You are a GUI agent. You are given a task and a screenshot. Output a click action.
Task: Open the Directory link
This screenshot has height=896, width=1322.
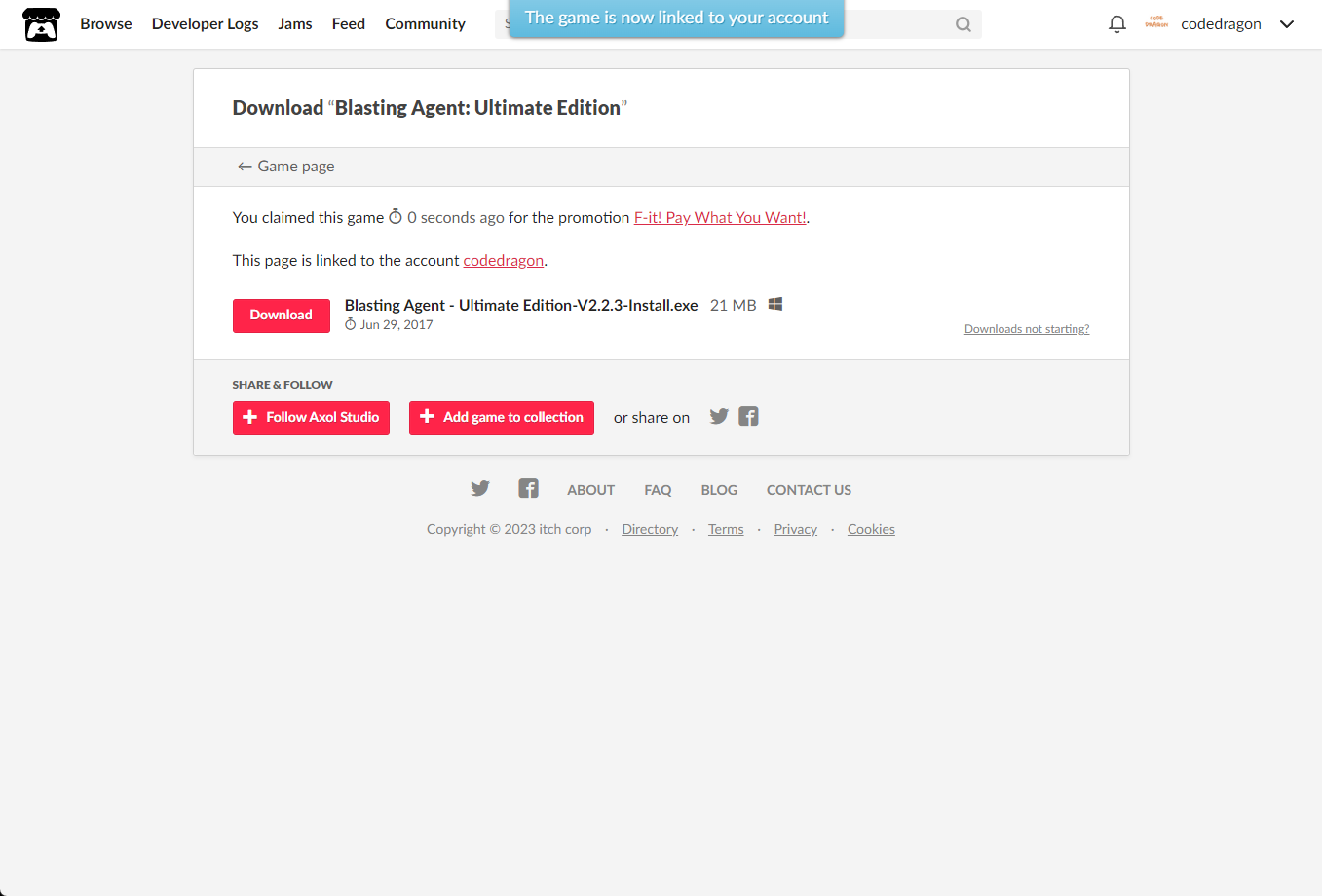(x=650, y=529)
